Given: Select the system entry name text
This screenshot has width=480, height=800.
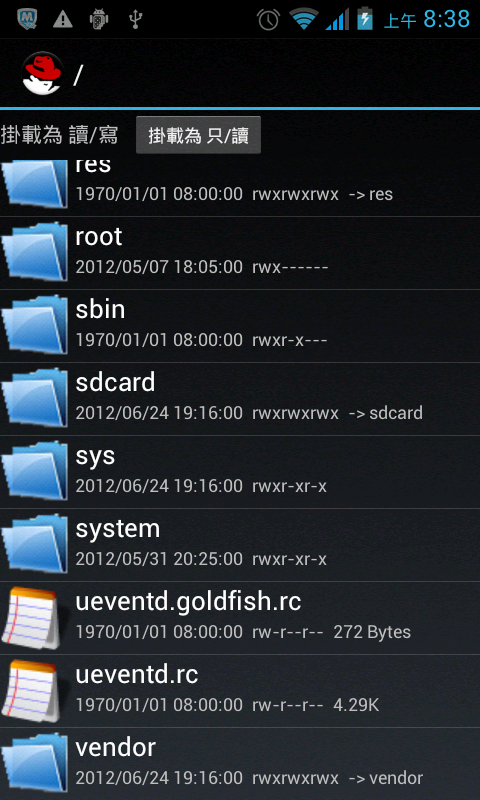Looking at the screenshot, I should coord(118,529).
